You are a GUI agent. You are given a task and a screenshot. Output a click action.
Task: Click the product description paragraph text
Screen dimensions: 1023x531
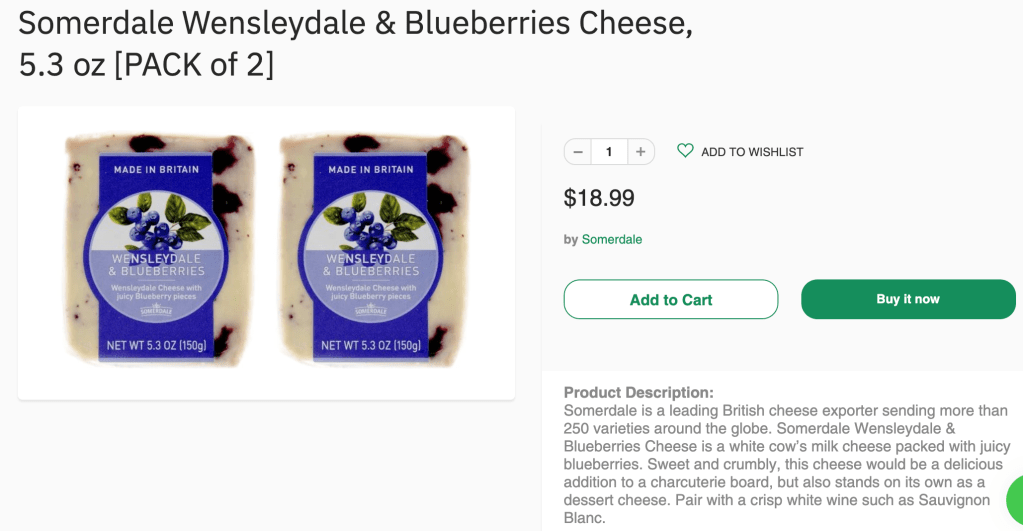click(x=787, y=464)
